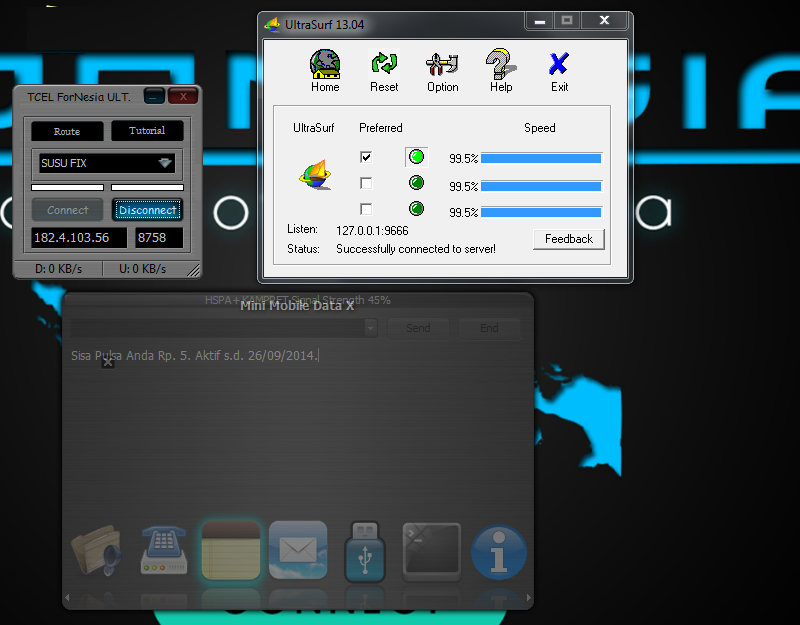Click the right scroll arrow of the Mini Mobile Data dock
Image resolution: width=800 pixels, height=625 pixels.
pyautogui.click(x=529, y=597)
